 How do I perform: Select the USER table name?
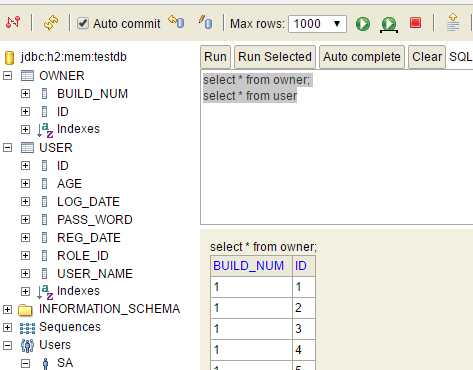tap(56, 148)
